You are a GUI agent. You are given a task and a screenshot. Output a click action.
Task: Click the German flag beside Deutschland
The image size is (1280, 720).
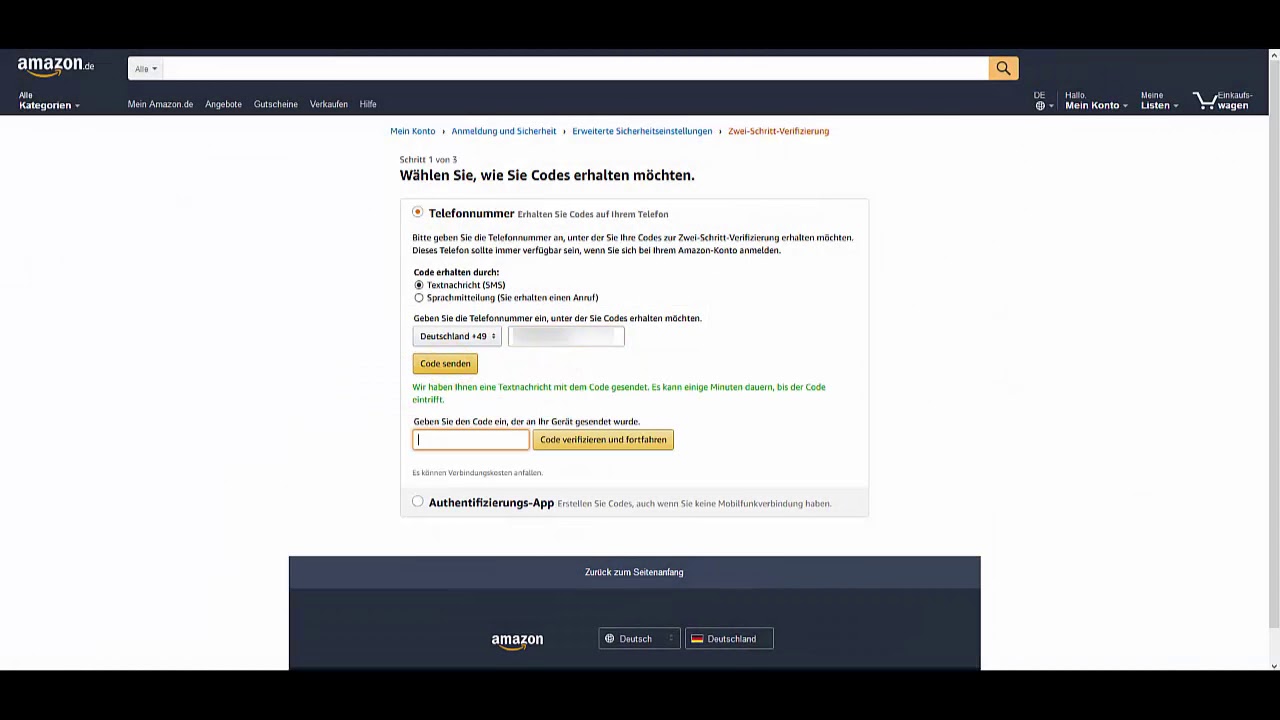tap(697, 639)
